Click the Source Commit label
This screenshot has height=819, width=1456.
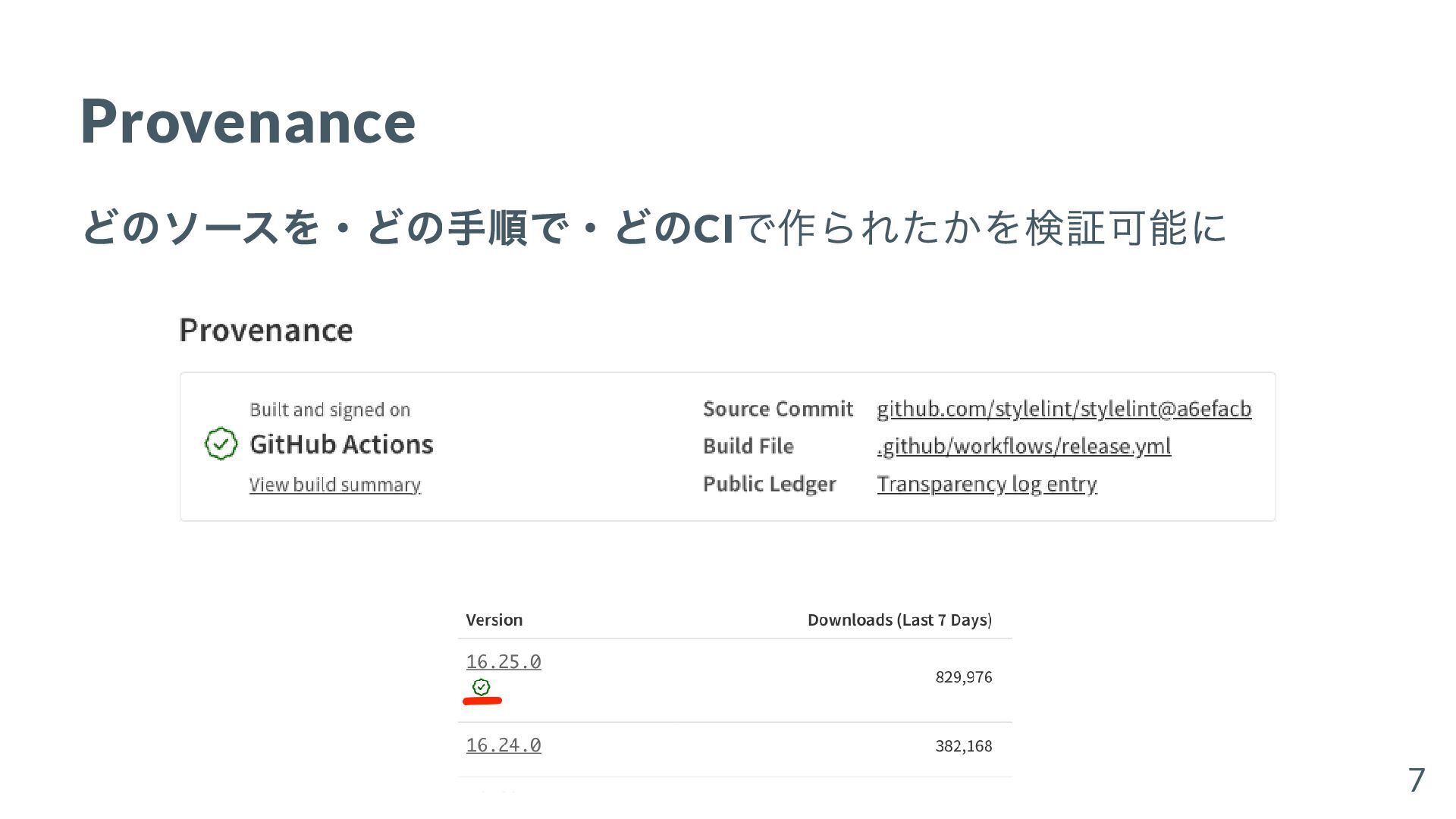777,409
